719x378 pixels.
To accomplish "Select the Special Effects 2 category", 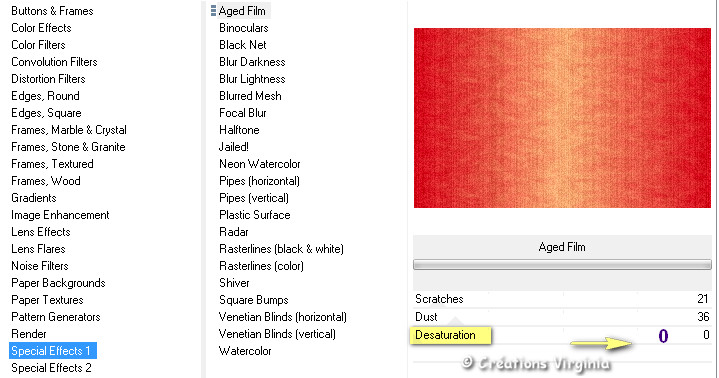I will tap(51, 368).
